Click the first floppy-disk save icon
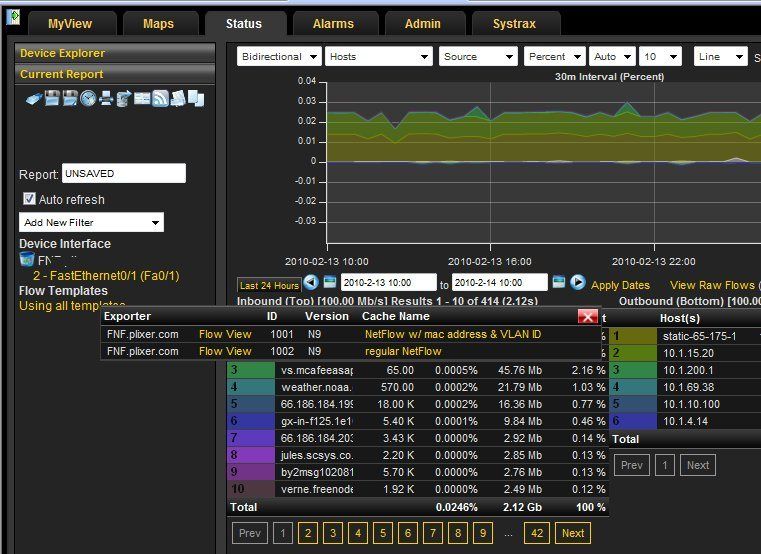Image resolution: width=761 pixels, height=554 pixels. [52, 98]
